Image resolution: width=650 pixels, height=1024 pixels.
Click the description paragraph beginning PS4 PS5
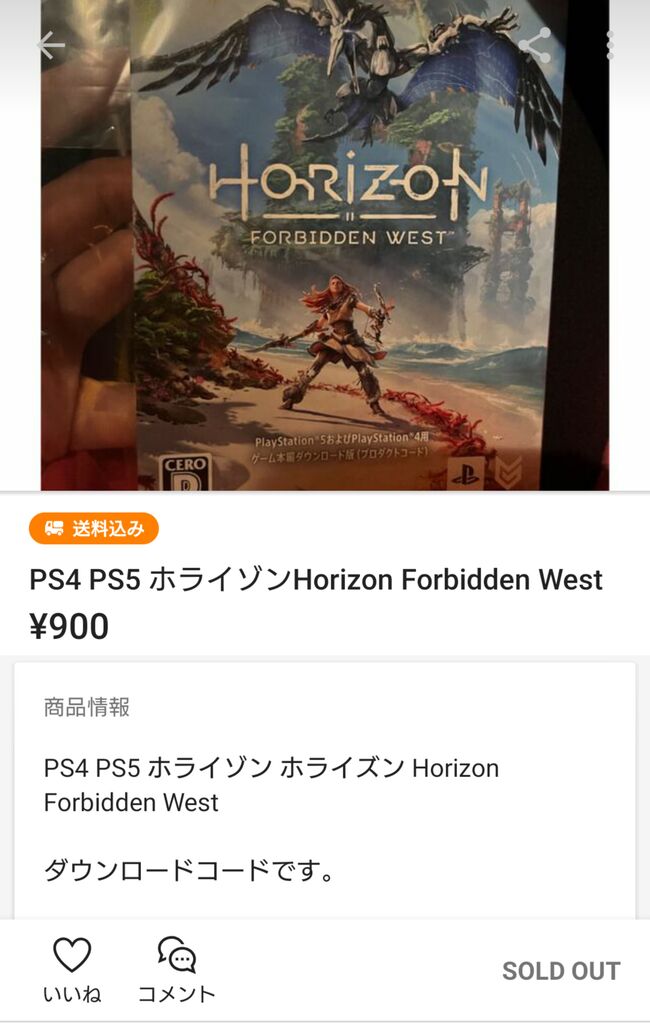tap(271, 785)
